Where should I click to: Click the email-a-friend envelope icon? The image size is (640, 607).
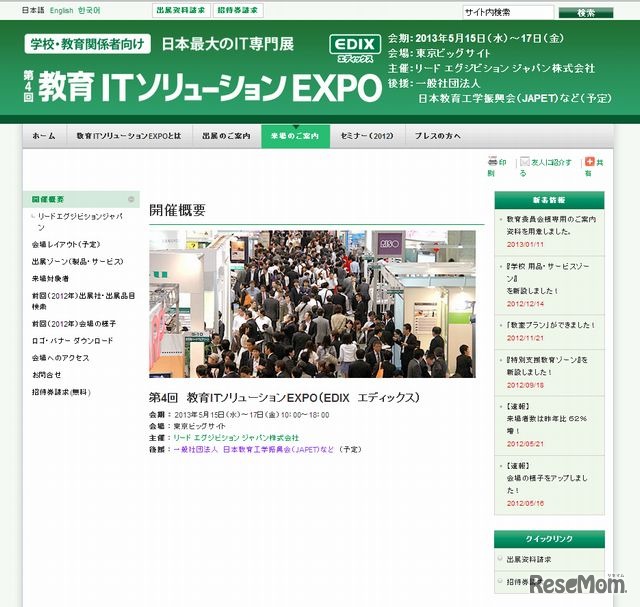(x=524, y=162)
